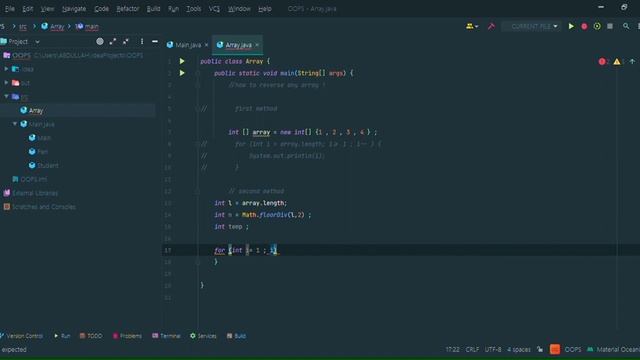640x360 pixels.
Task: Open the Edit menu
Action: click(28, 9)
